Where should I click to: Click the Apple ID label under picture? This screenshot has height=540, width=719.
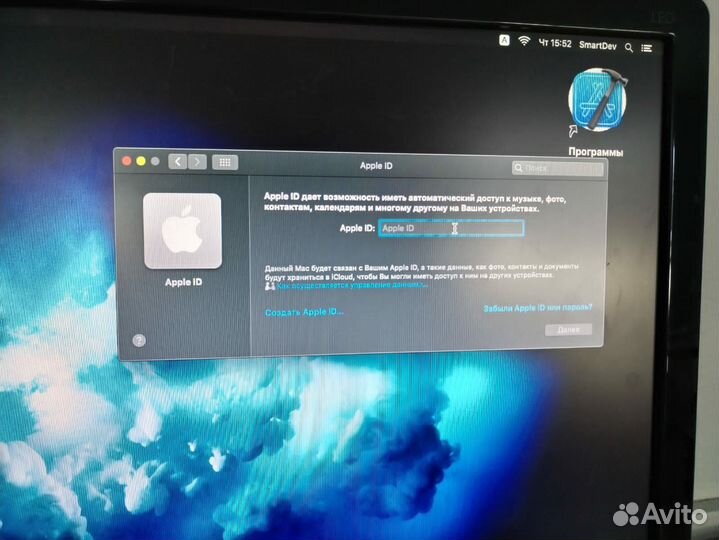(x=183, y=282)
